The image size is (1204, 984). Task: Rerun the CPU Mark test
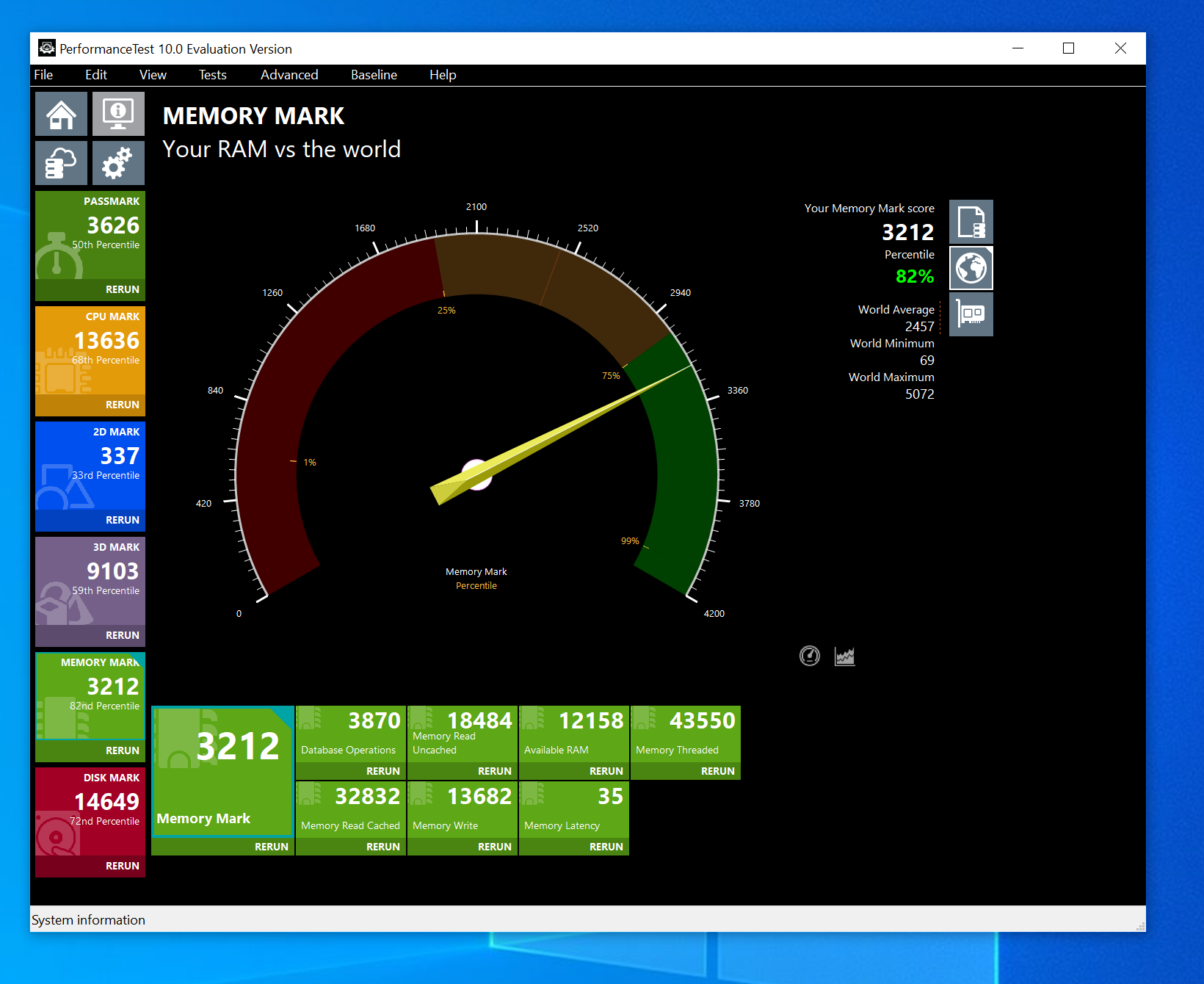123,405
